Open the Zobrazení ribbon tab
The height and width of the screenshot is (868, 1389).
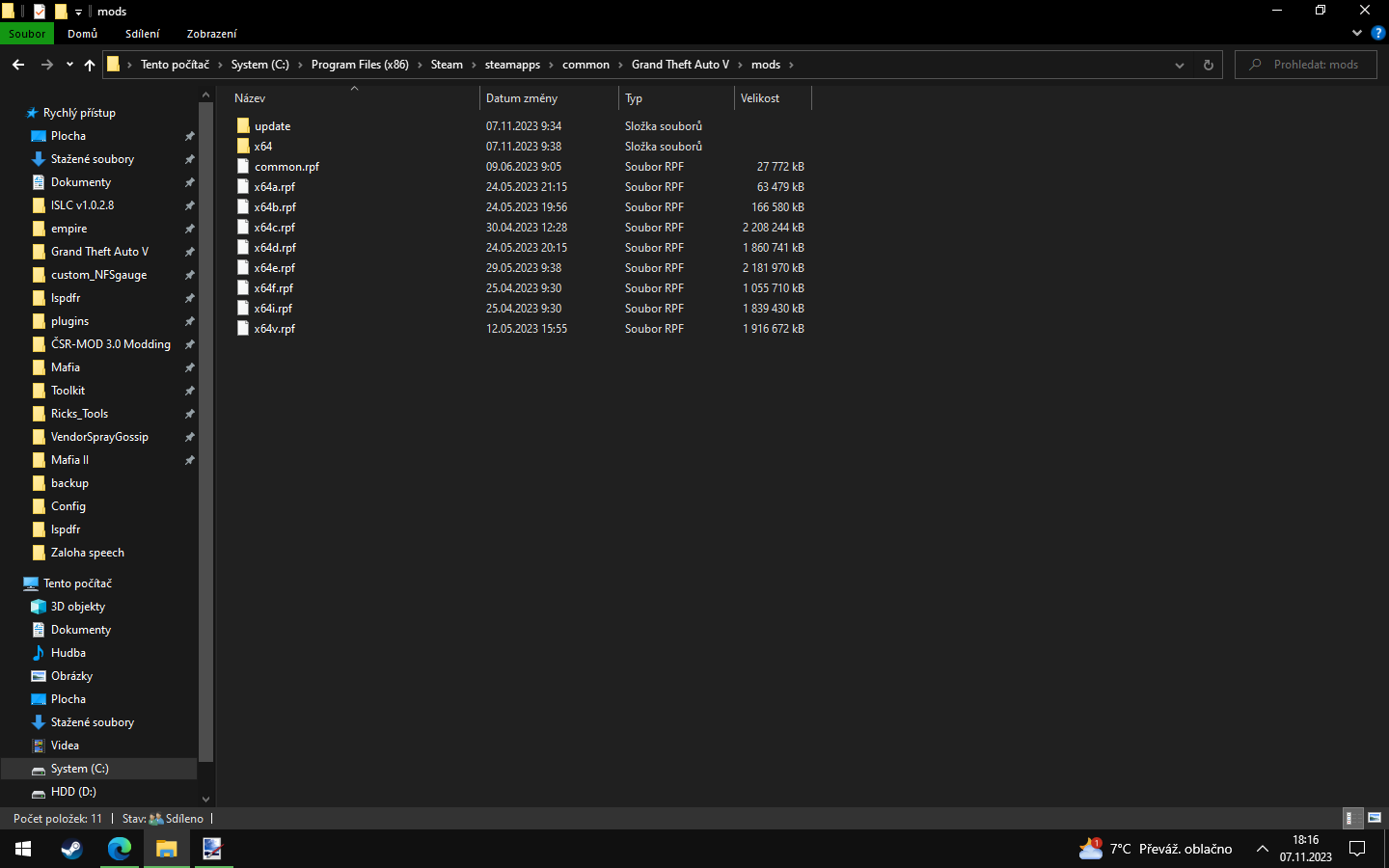[x=212, y=34]
